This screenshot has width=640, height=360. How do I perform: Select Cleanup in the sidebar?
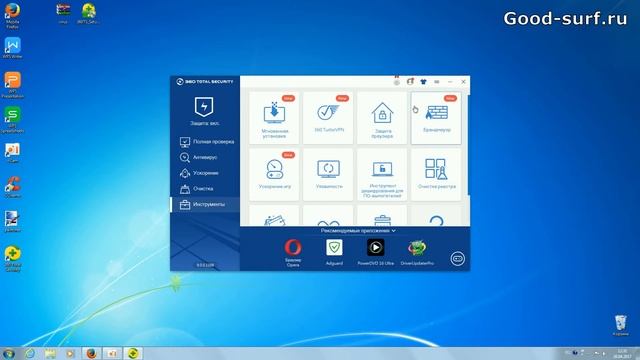coord(205,189)
